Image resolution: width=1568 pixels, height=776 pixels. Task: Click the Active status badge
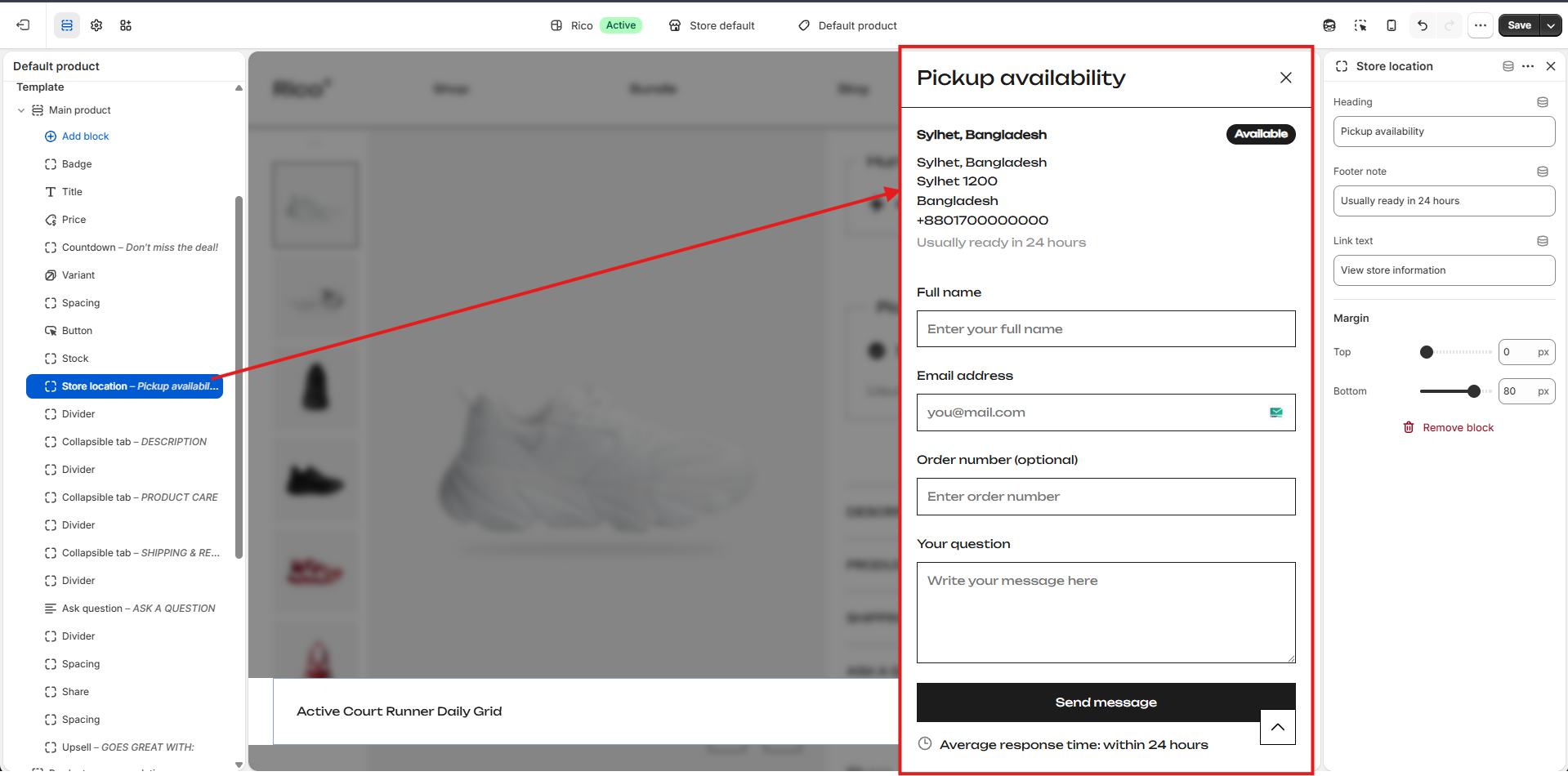pos(621,25)
